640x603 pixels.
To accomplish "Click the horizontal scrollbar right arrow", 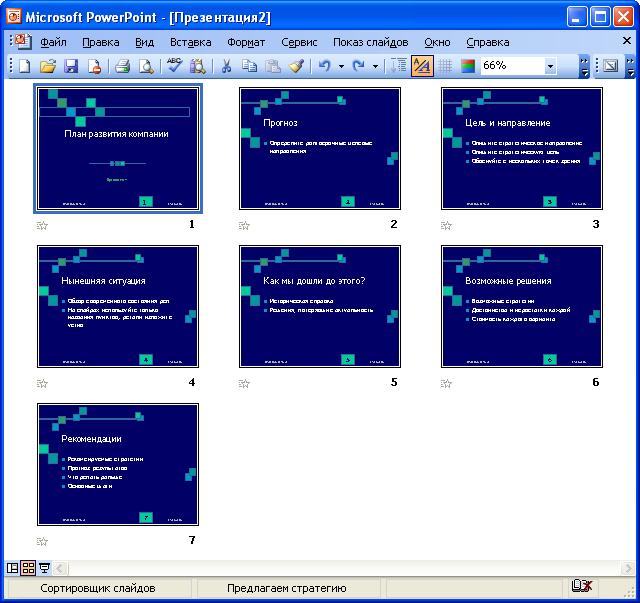I will point(627,568).
